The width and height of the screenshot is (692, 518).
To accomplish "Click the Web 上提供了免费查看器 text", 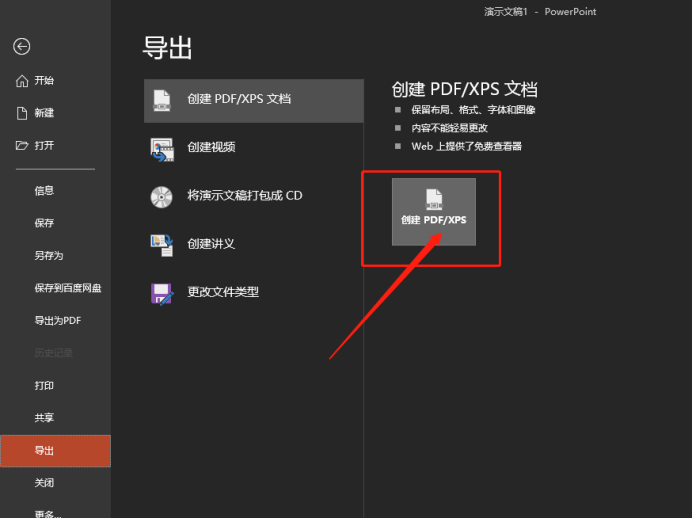I will coord(466,146).
